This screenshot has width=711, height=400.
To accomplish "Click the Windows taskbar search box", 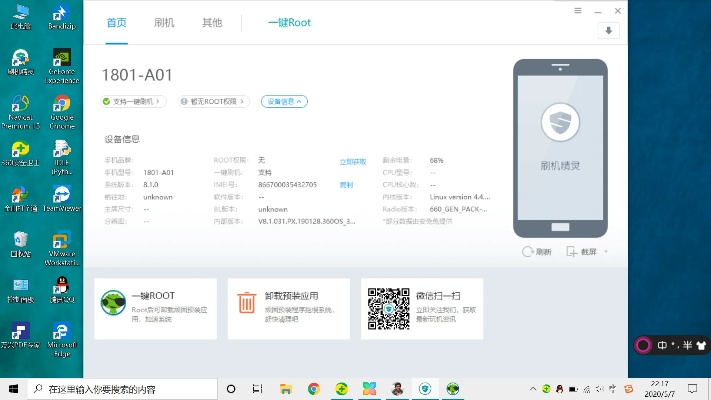I will (120, 388).
